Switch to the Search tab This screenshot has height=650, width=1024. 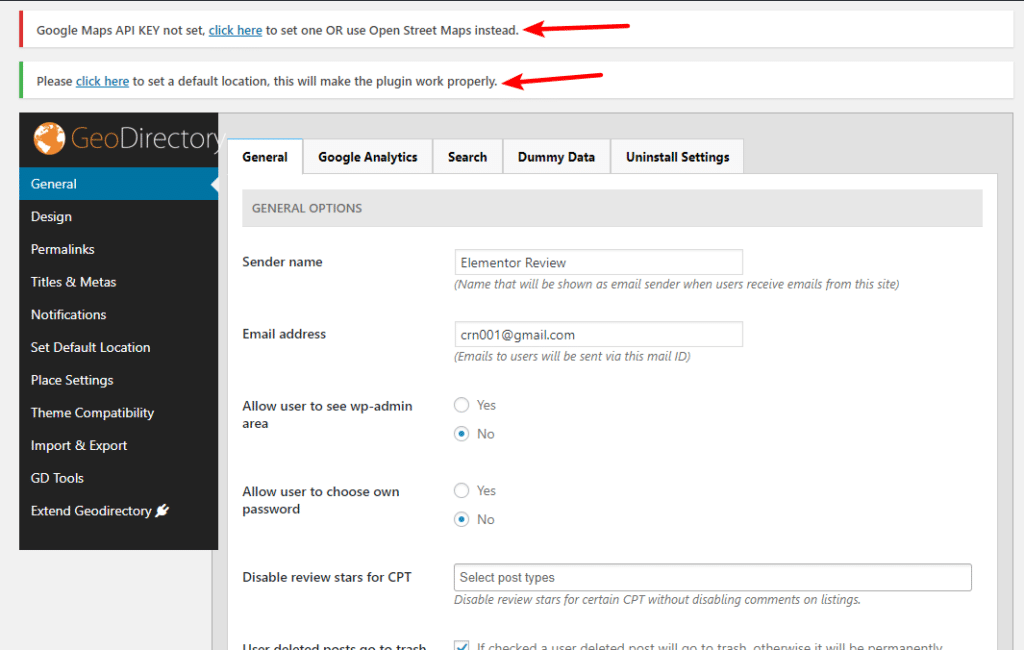coord(467,156)
